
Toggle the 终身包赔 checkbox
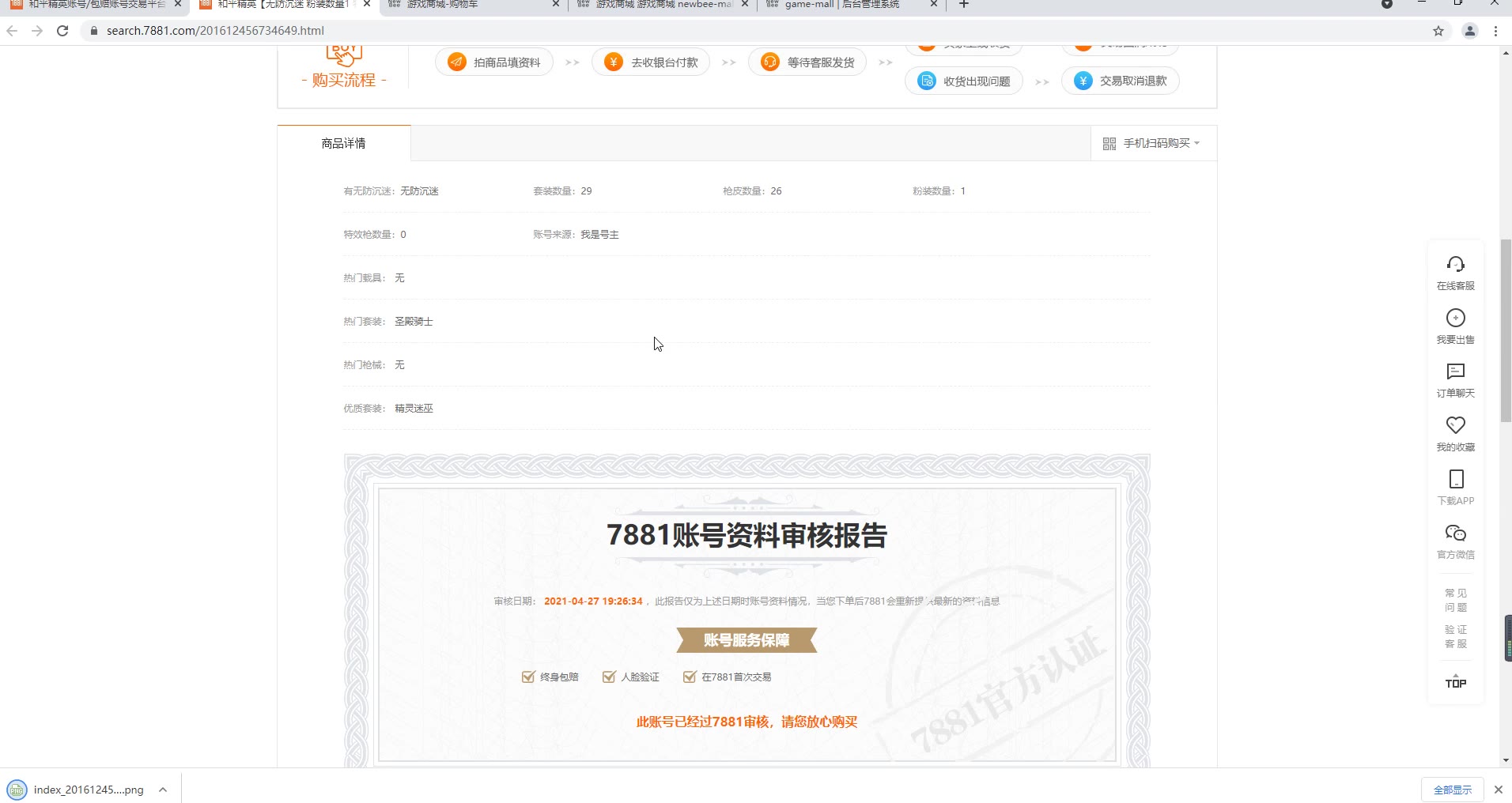click(528, 677)
